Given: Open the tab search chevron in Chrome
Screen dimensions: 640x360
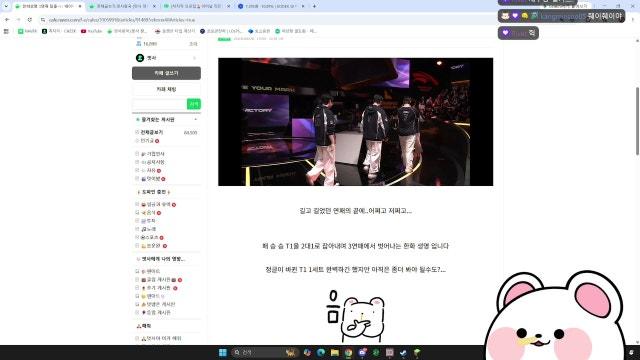Looking at the screenshot, I should [6, 6].
